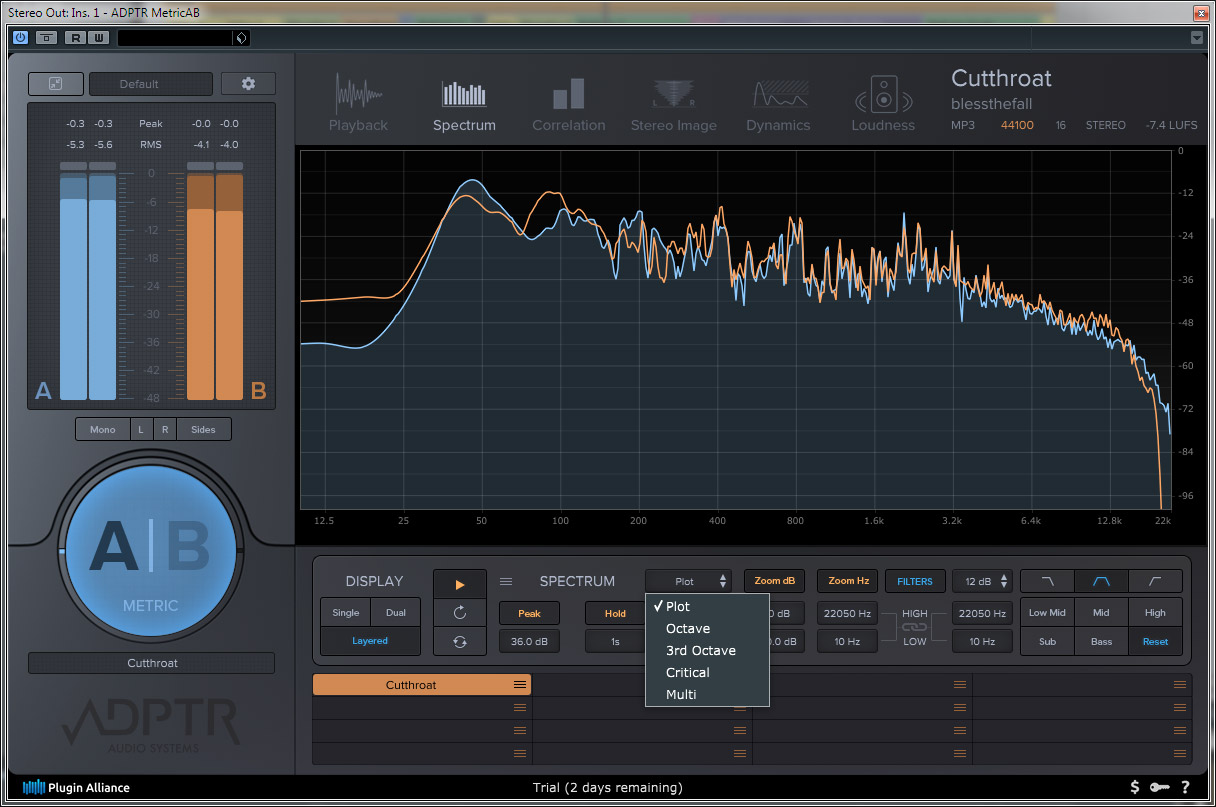Screen dimensions: 1216x807
Task: Open the Correlation tab
Action: (569, 105)
